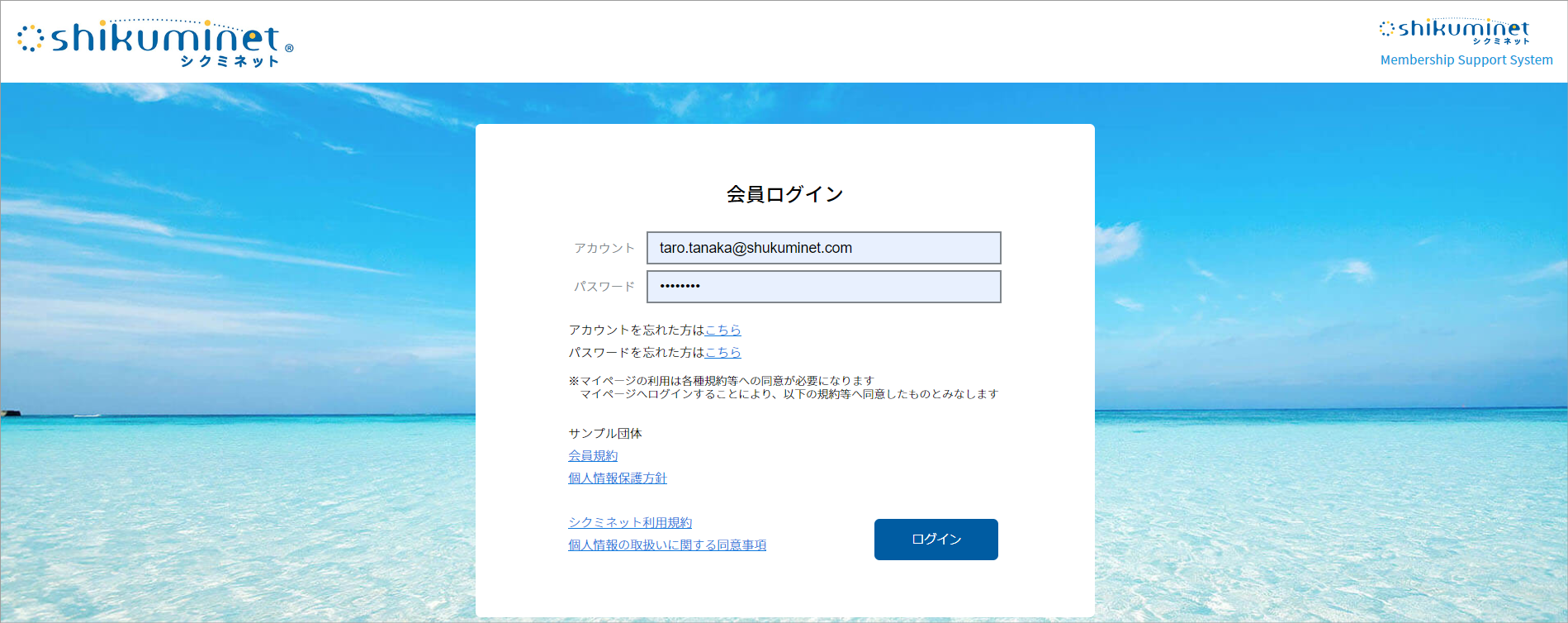Click the 会員ログイン heading
This screenshot has height=623, width=1568.
784,194
